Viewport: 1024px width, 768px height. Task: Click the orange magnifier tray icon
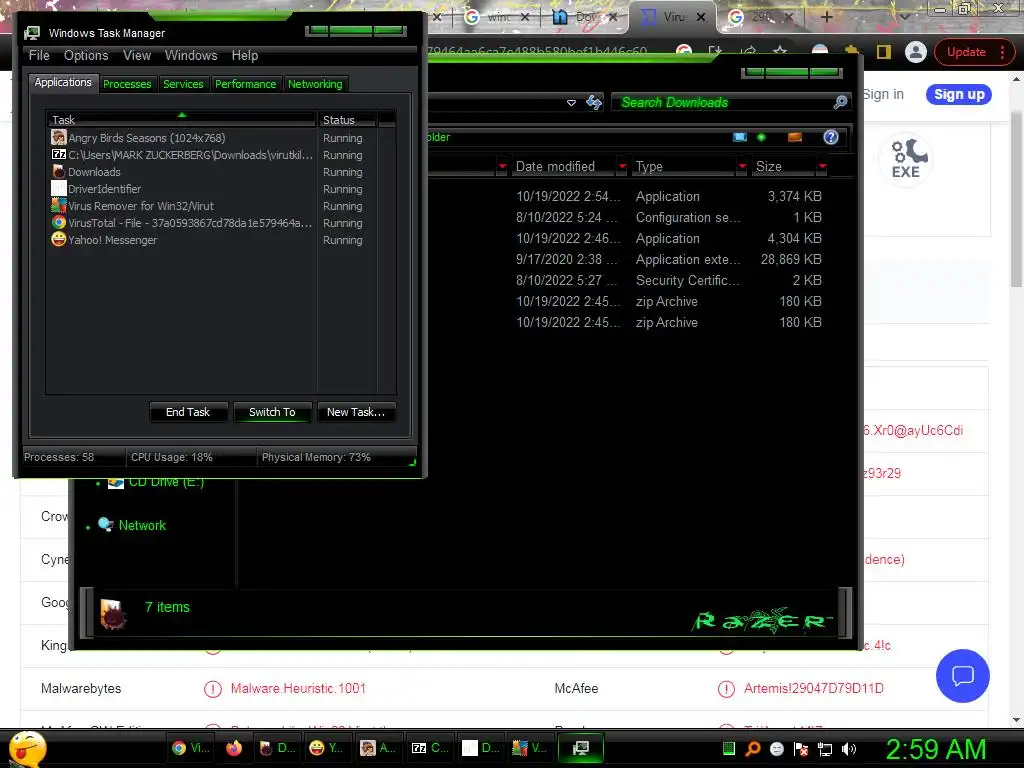point(753,749)
